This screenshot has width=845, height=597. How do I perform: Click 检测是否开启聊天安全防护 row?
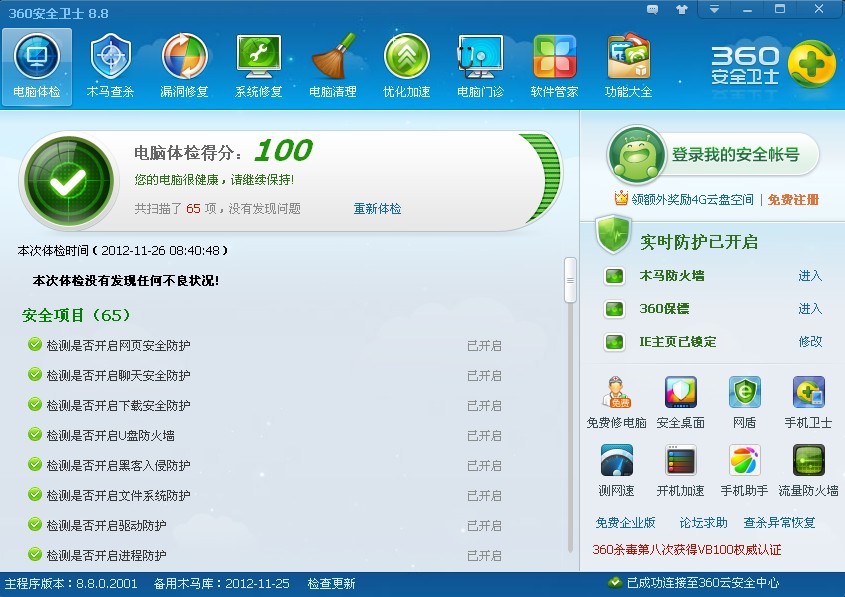(x=265, y=376)
